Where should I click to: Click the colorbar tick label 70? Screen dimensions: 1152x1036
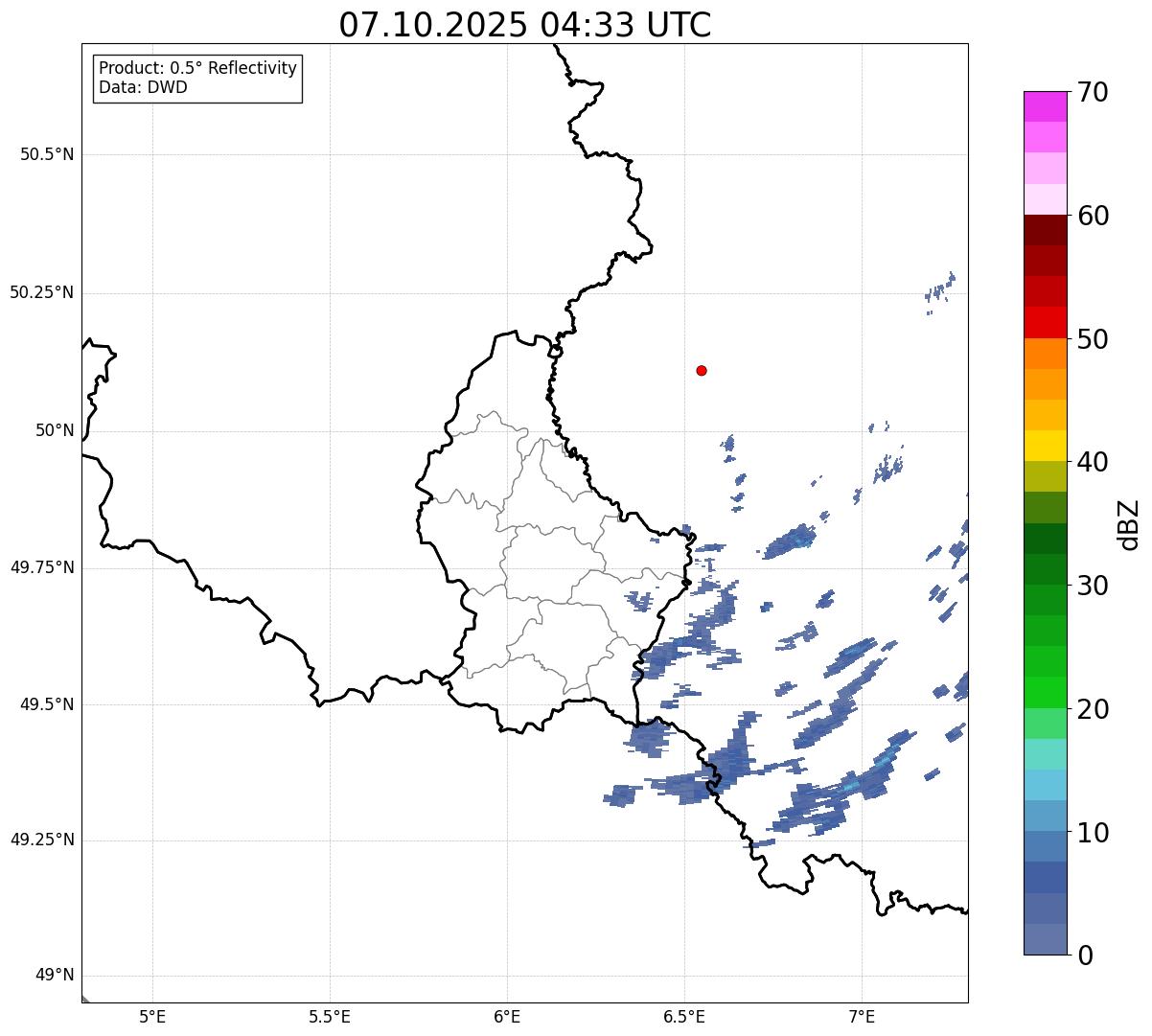1093,92
